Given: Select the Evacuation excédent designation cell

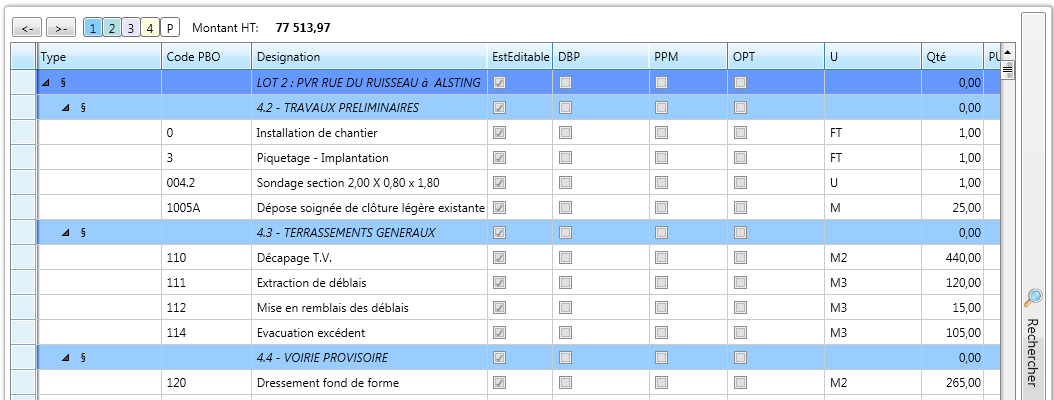Looking at the screenshot, I should point(369,332).
